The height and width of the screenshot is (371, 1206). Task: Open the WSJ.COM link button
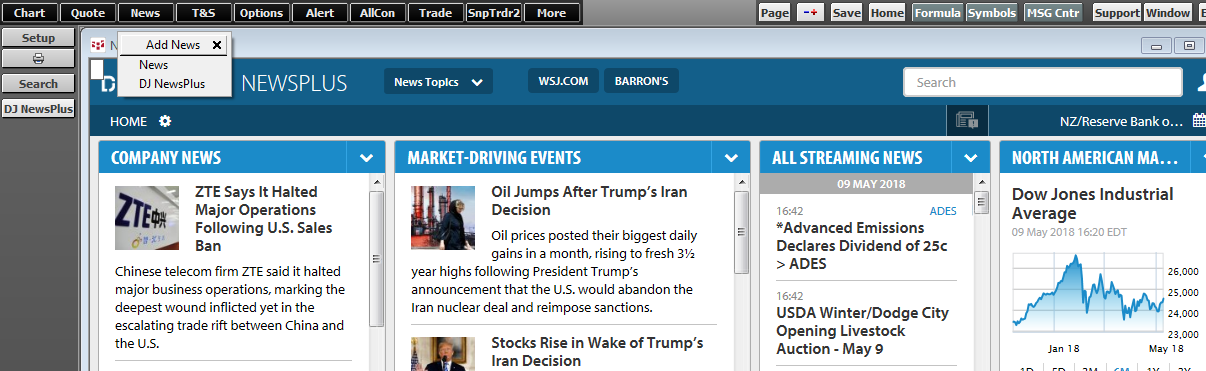click(x=564, y=82)
